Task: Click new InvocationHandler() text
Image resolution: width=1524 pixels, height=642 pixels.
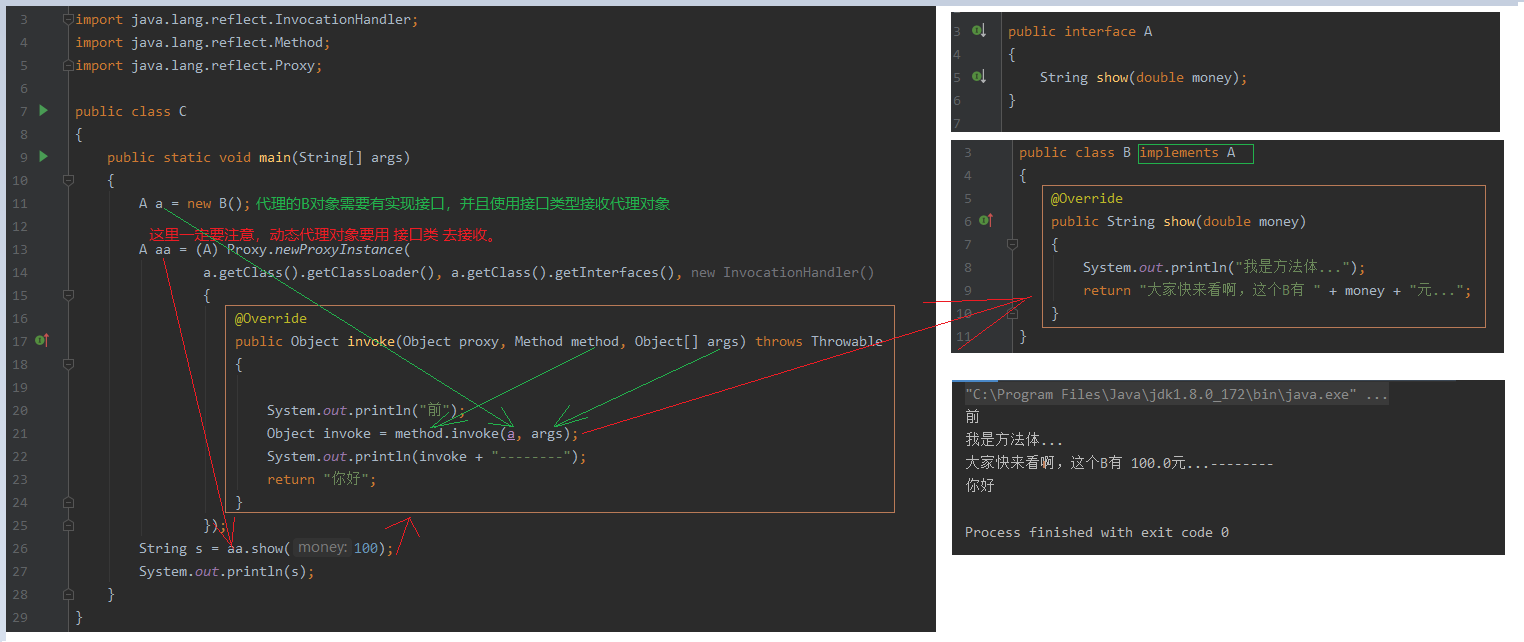Action: (x=783, y=272)
